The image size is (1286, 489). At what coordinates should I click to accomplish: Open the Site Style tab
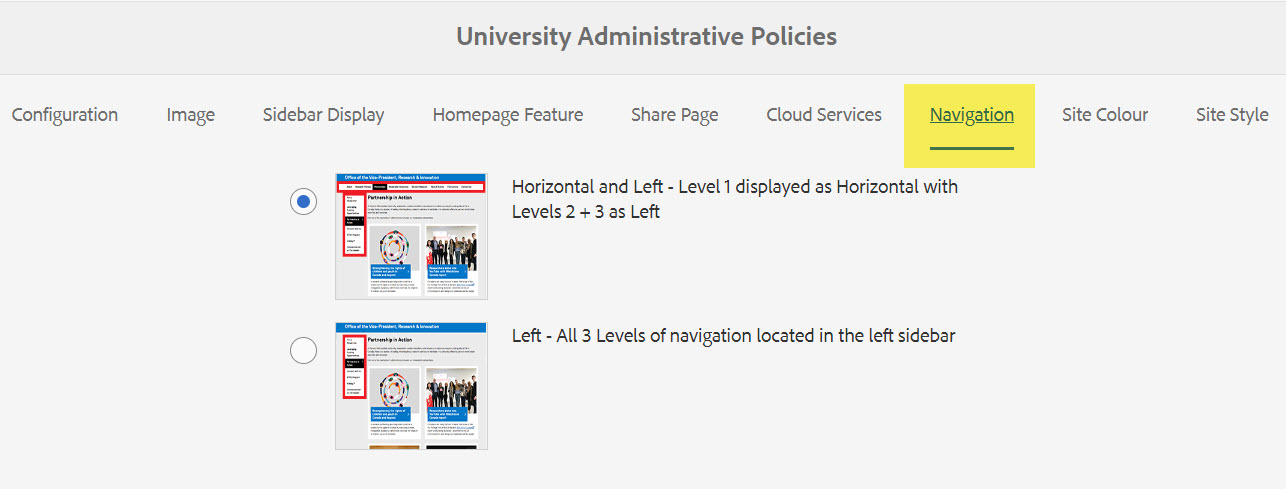[x=1232, y=115]
